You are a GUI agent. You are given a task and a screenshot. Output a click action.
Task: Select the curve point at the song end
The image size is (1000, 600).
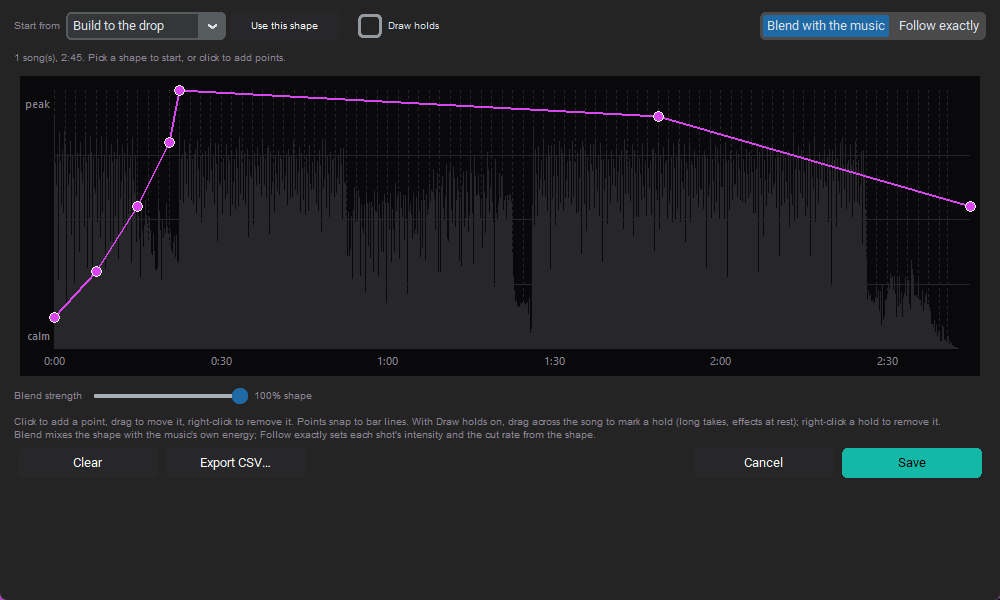tap(970, 207)
